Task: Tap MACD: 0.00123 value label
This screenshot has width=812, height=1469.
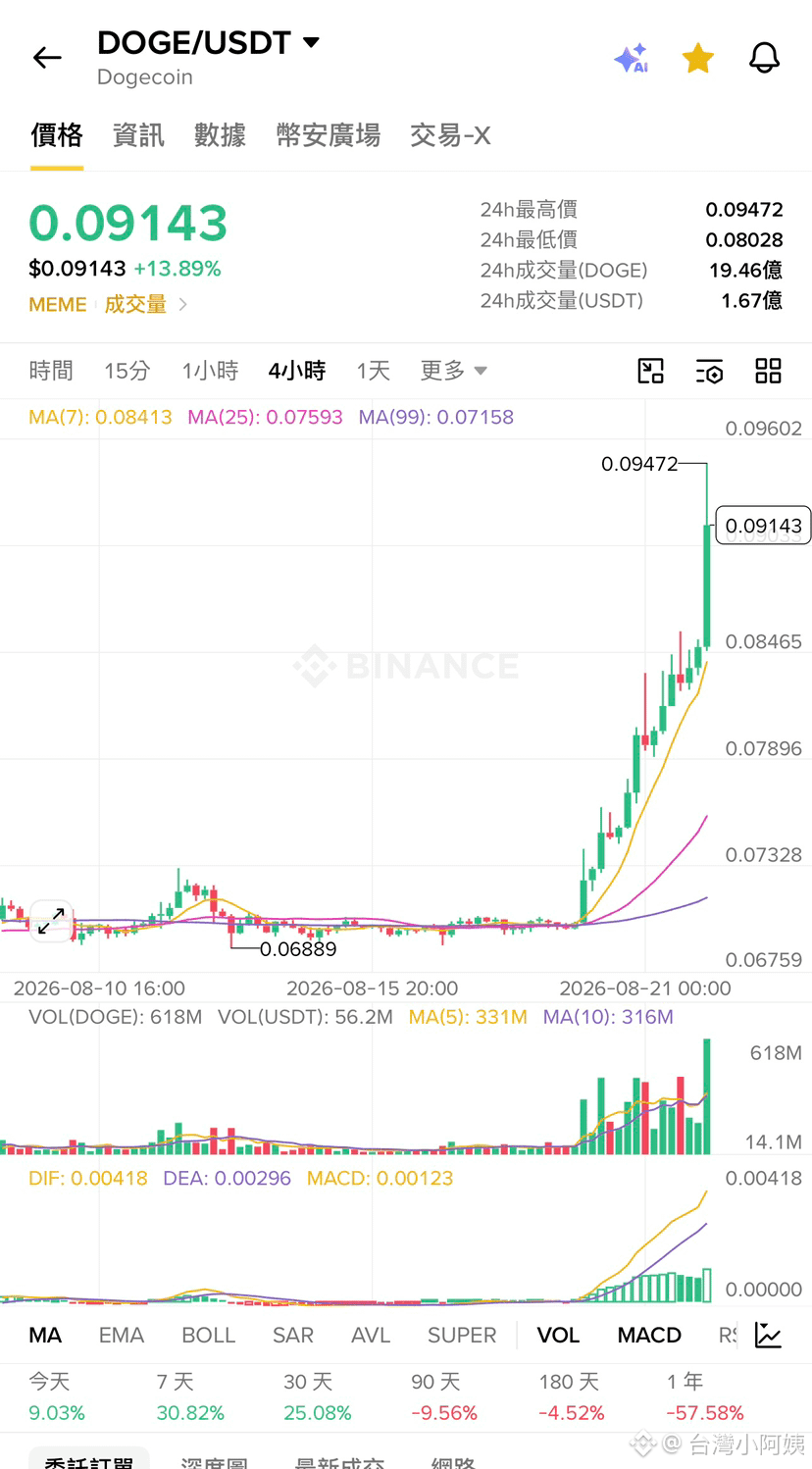Action: point(381,1178)
